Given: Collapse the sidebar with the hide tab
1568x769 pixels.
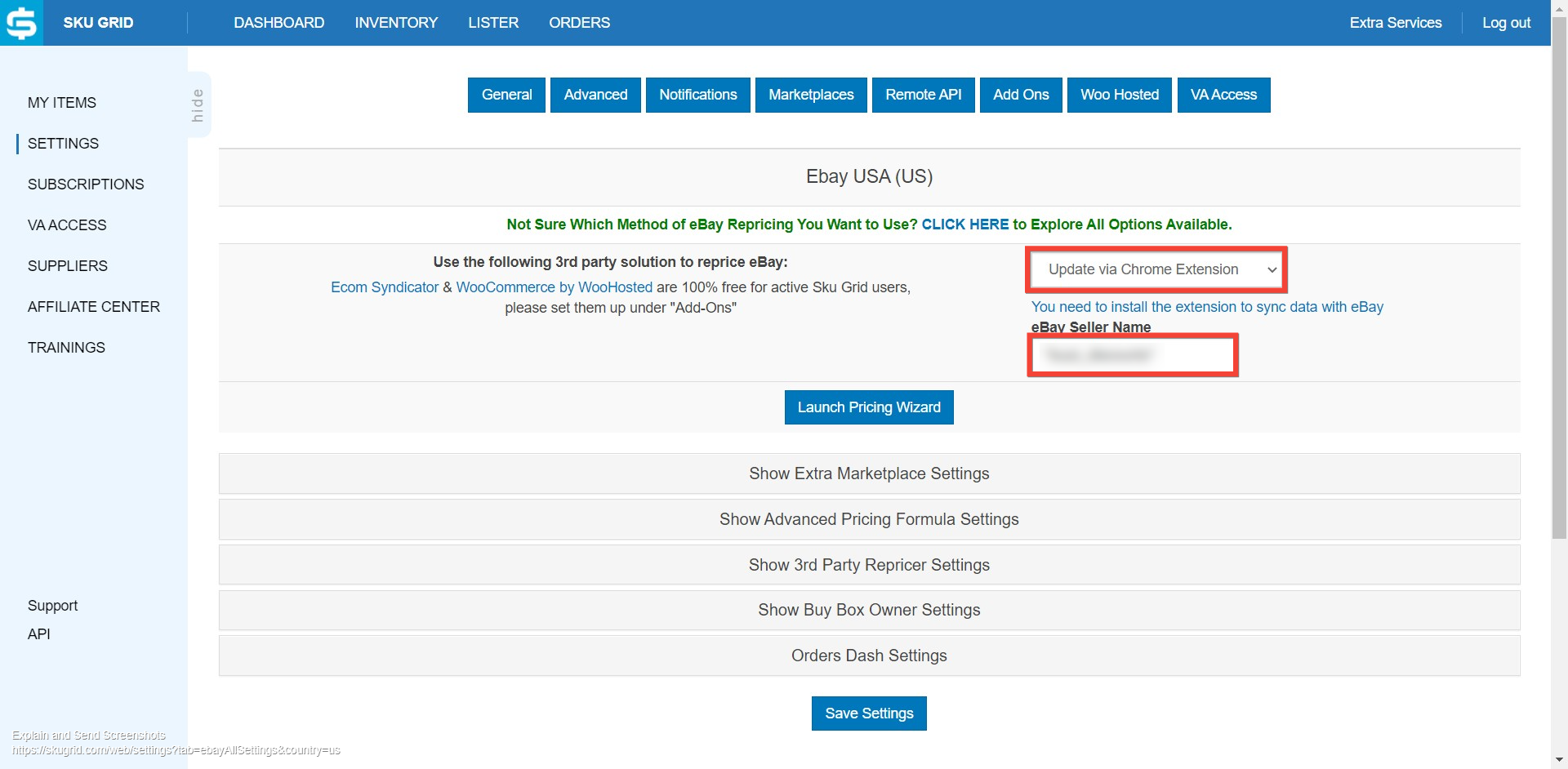Looking at the screenshot, I should pos(198,105).
